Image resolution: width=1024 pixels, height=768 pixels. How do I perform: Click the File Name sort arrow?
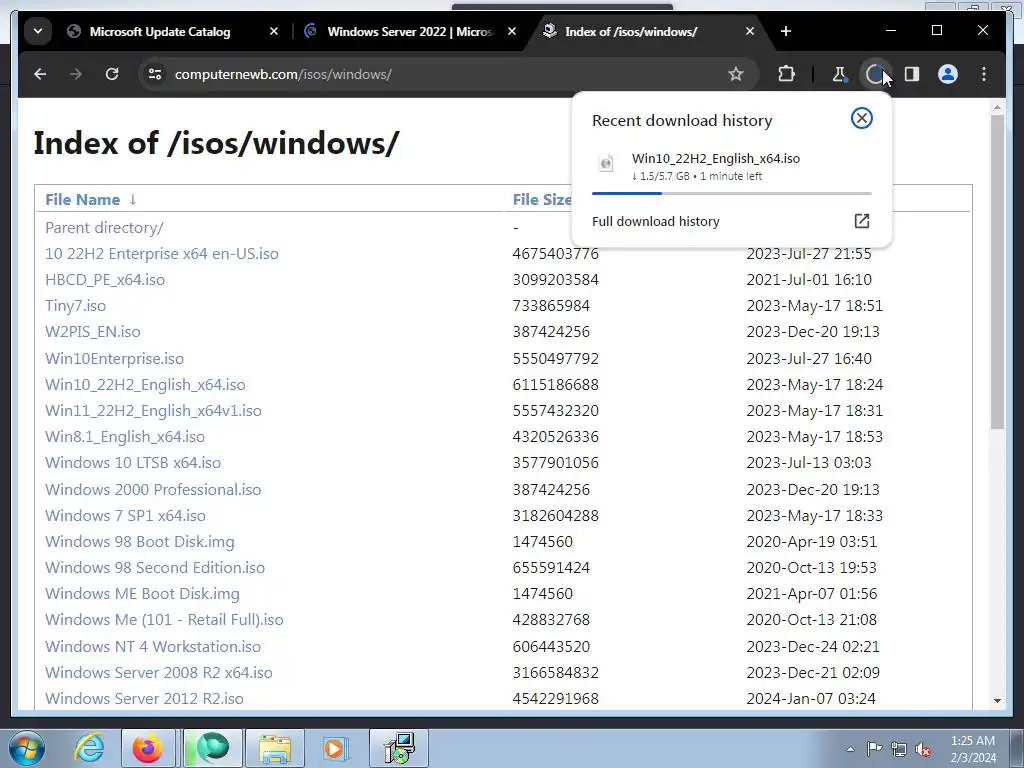point(133,200)
